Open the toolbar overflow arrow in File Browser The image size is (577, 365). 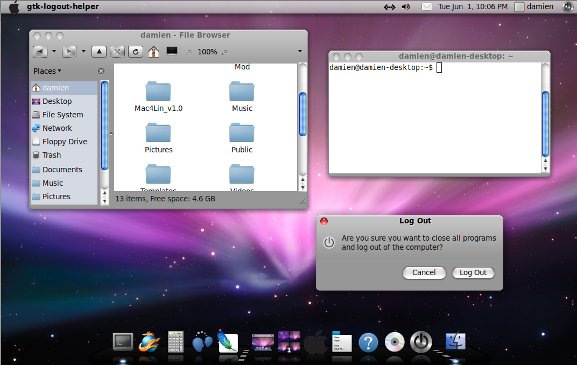300,51
